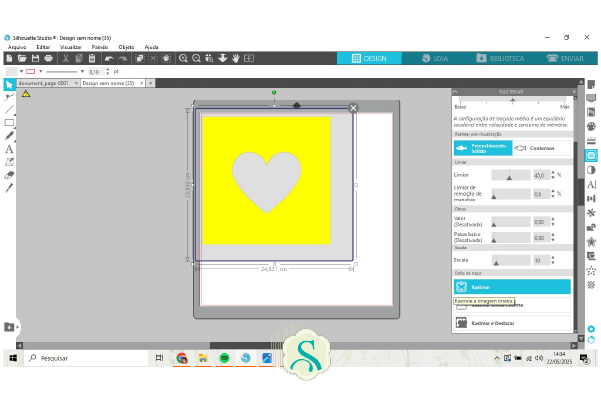Screen dimensions: 601x400
Task: Add a new document tab with plus
Action: click(151, 83)
